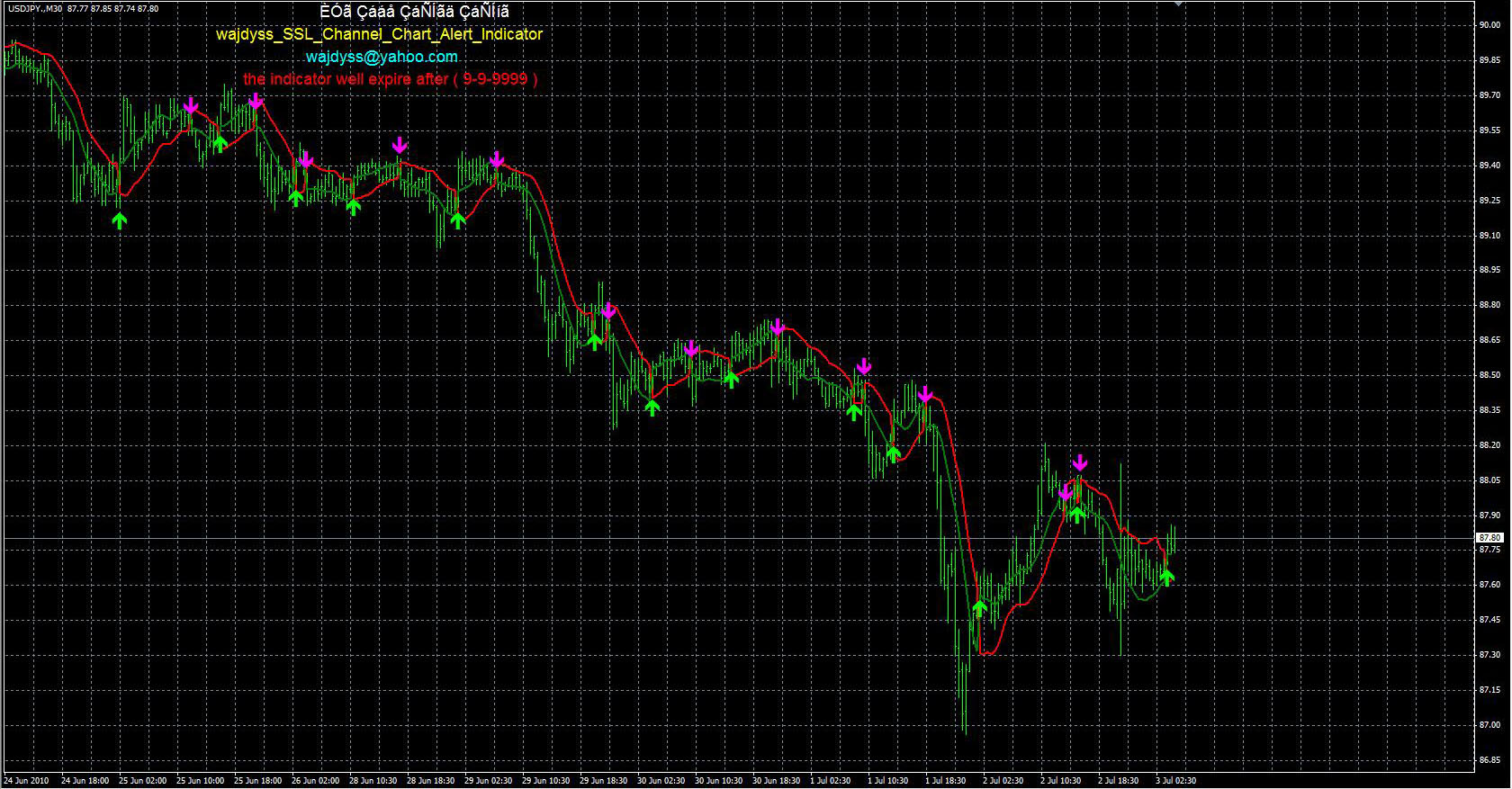Click the 1 Jul 02:30 time label
Screen dimensions: 1512x789
830,781
